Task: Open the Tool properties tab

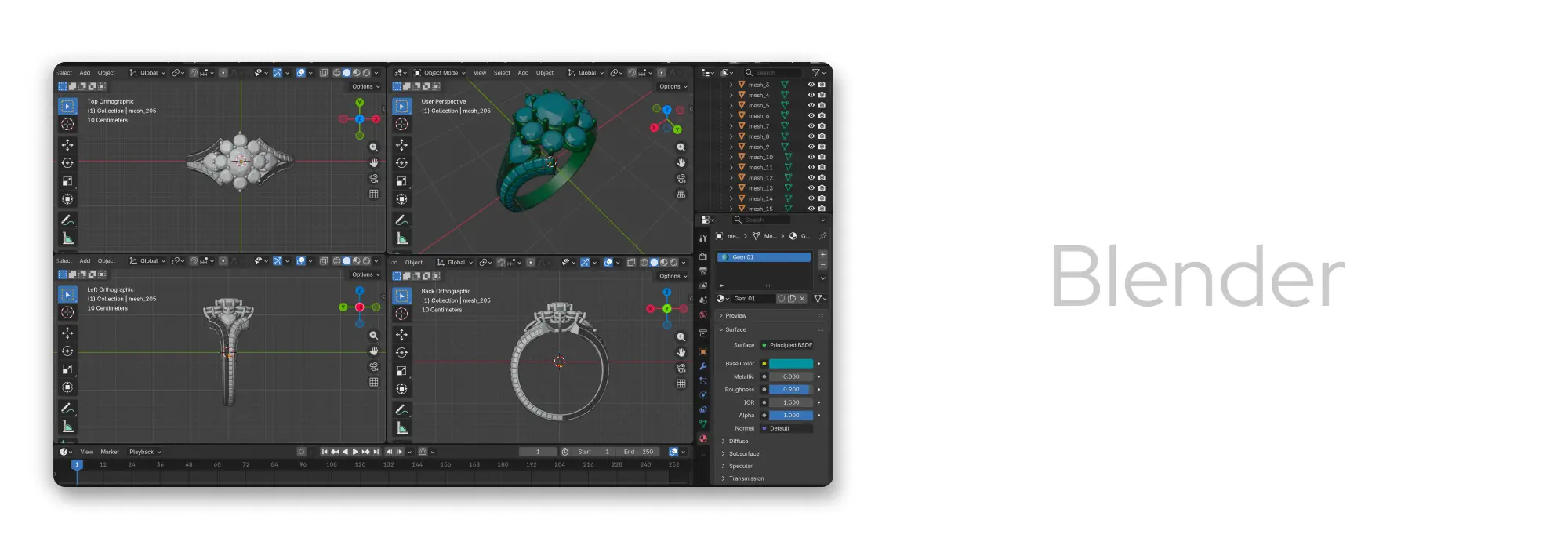Action: coord(703,238)
